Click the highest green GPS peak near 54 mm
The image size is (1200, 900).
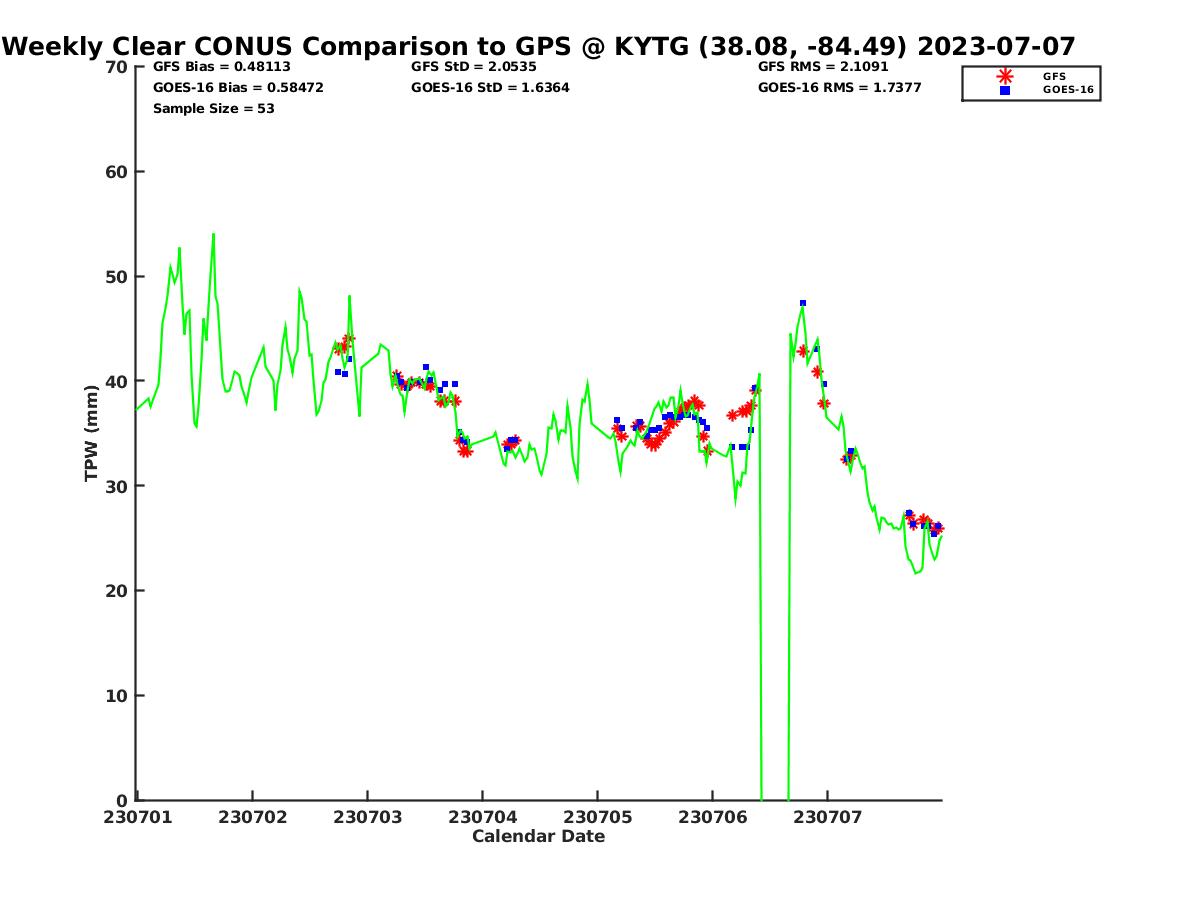pyautogui.click(x=213, y=235)
